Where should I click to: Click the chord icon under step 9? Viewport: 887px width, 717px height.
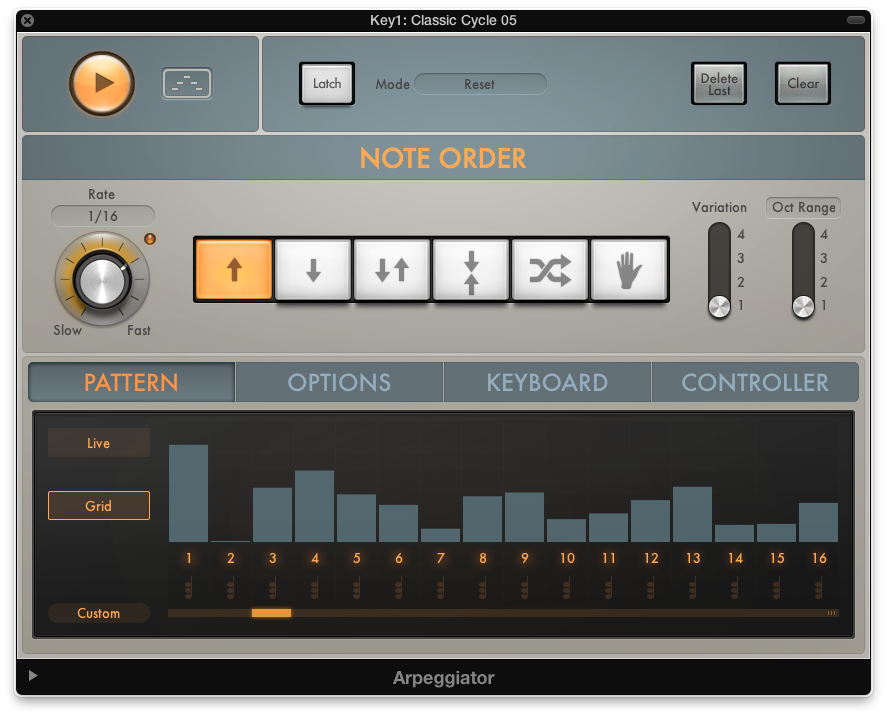click(524, 589)
